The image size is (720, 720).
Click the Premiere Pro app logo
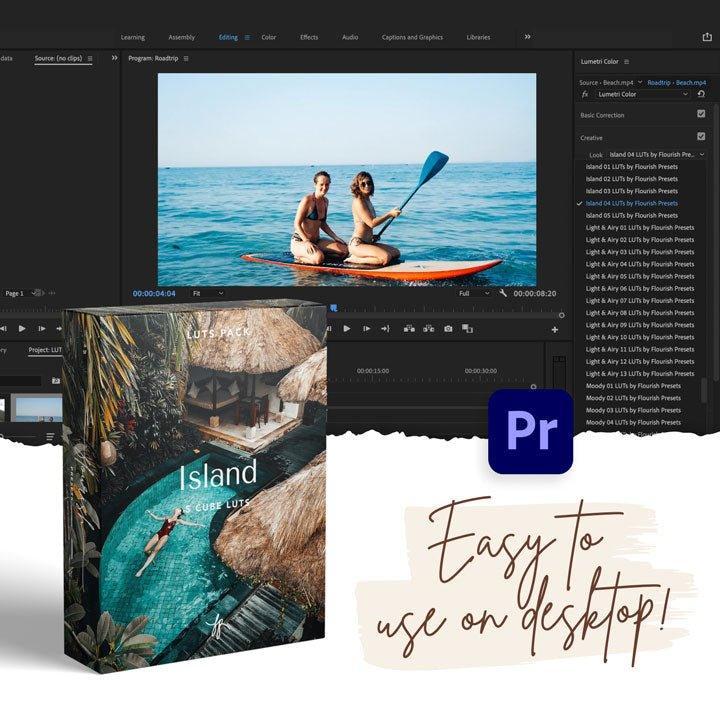coord(530,431)
